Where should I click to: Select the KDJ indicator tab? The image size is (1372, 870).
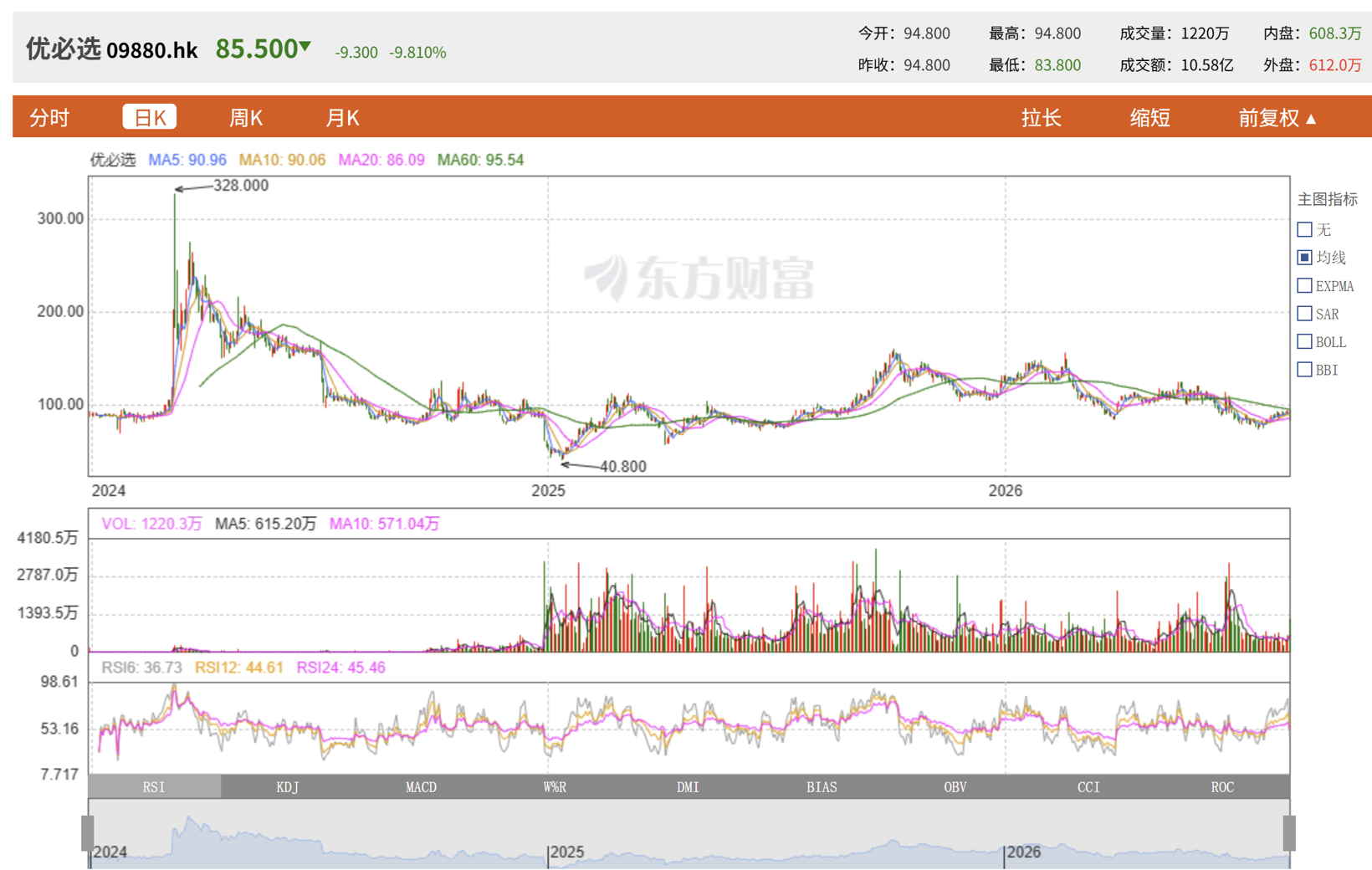coord(288,786)
